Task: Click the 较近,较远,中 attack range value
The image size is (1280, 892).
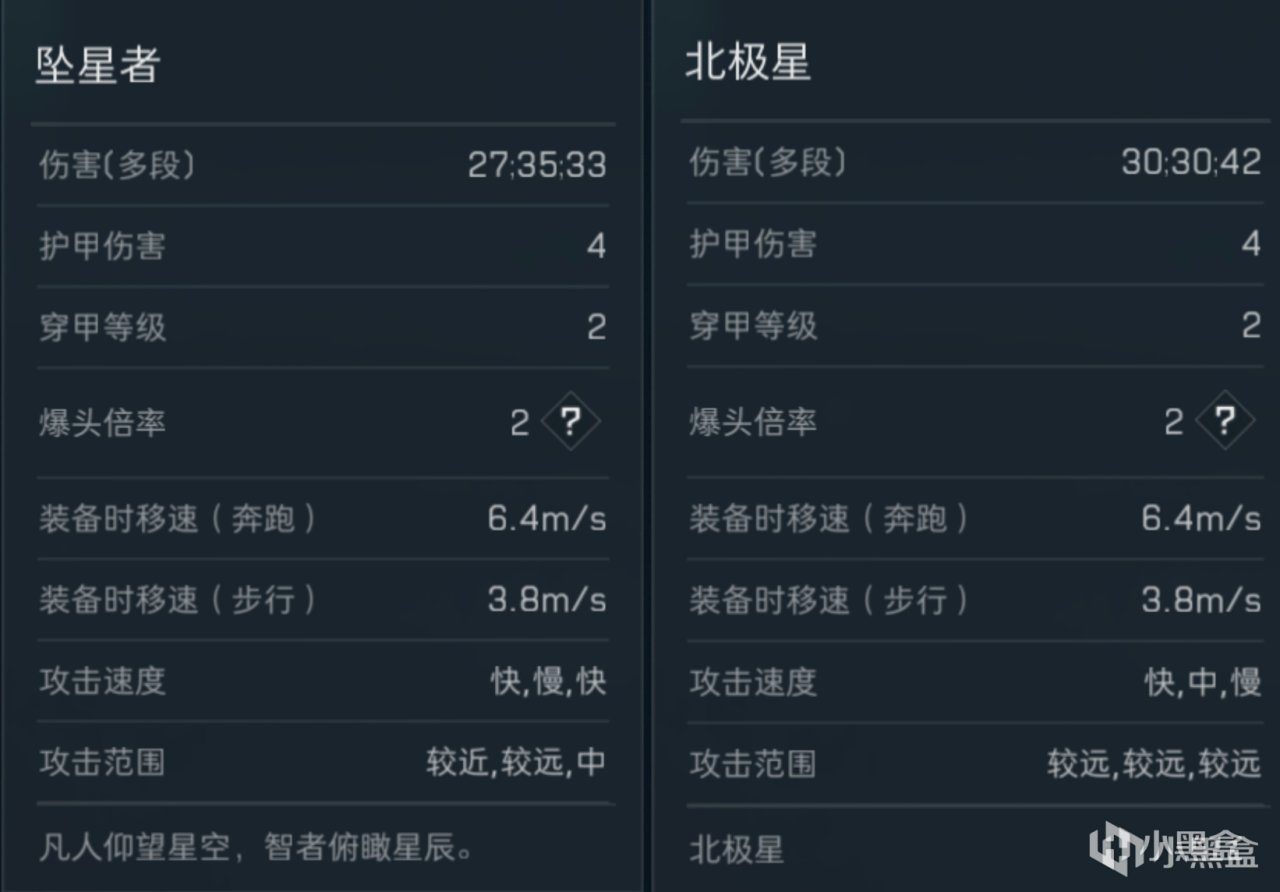Action: (516, 762)
